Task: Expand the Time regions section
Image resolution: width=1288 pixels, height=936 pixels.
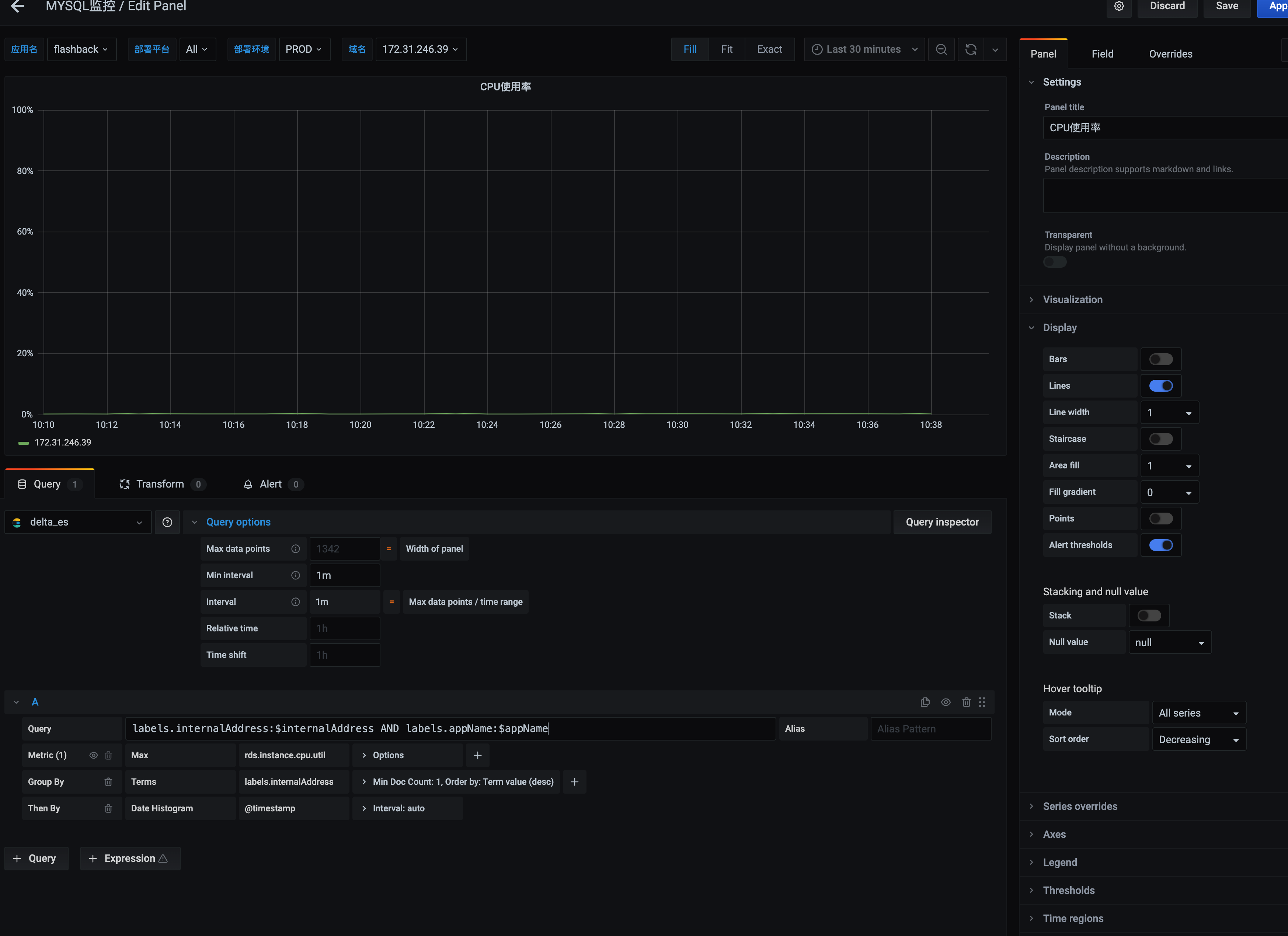Action: (1073, 918)
